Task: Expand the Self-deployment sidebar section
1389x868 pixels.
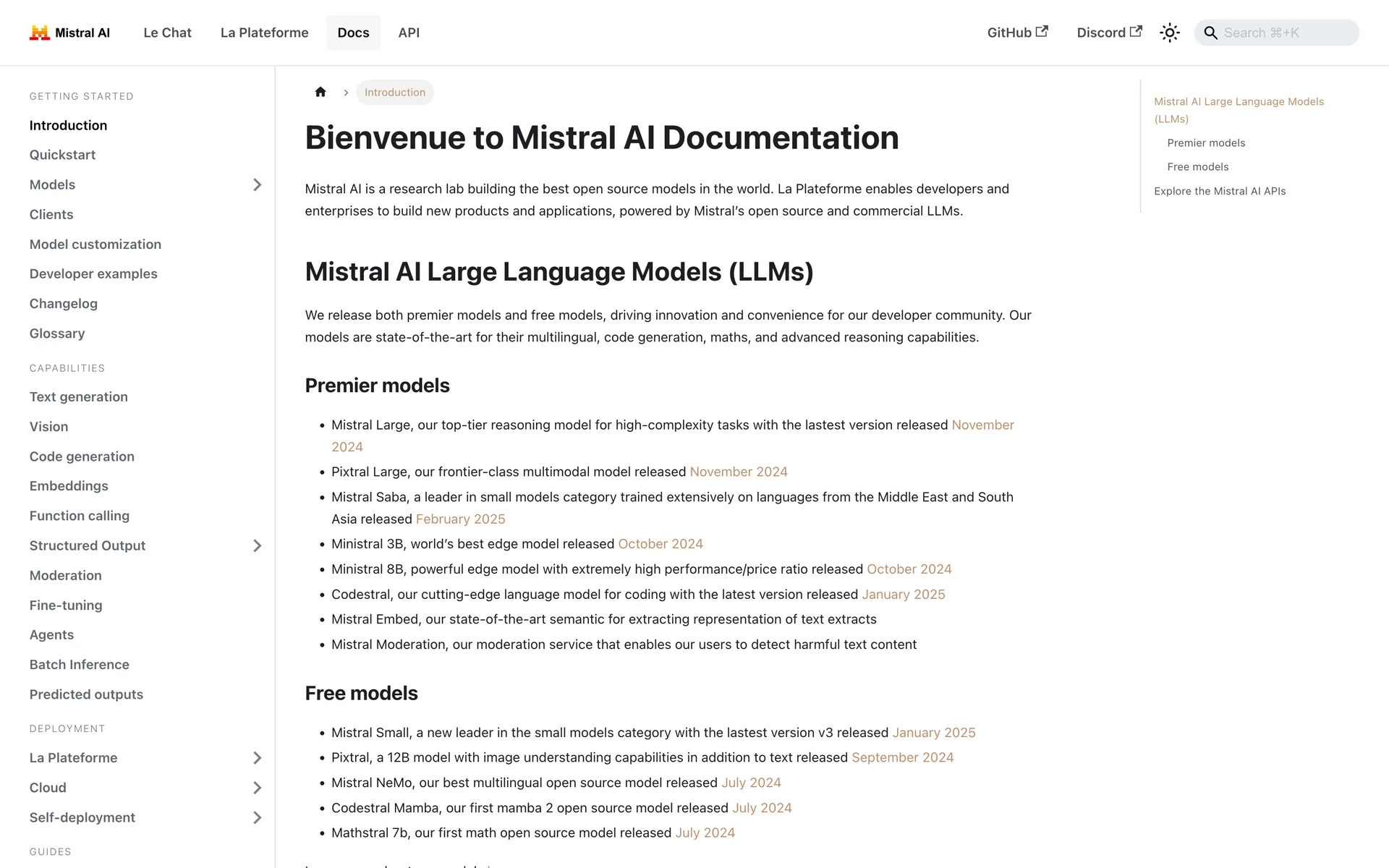Action: (x=257, y=817)
